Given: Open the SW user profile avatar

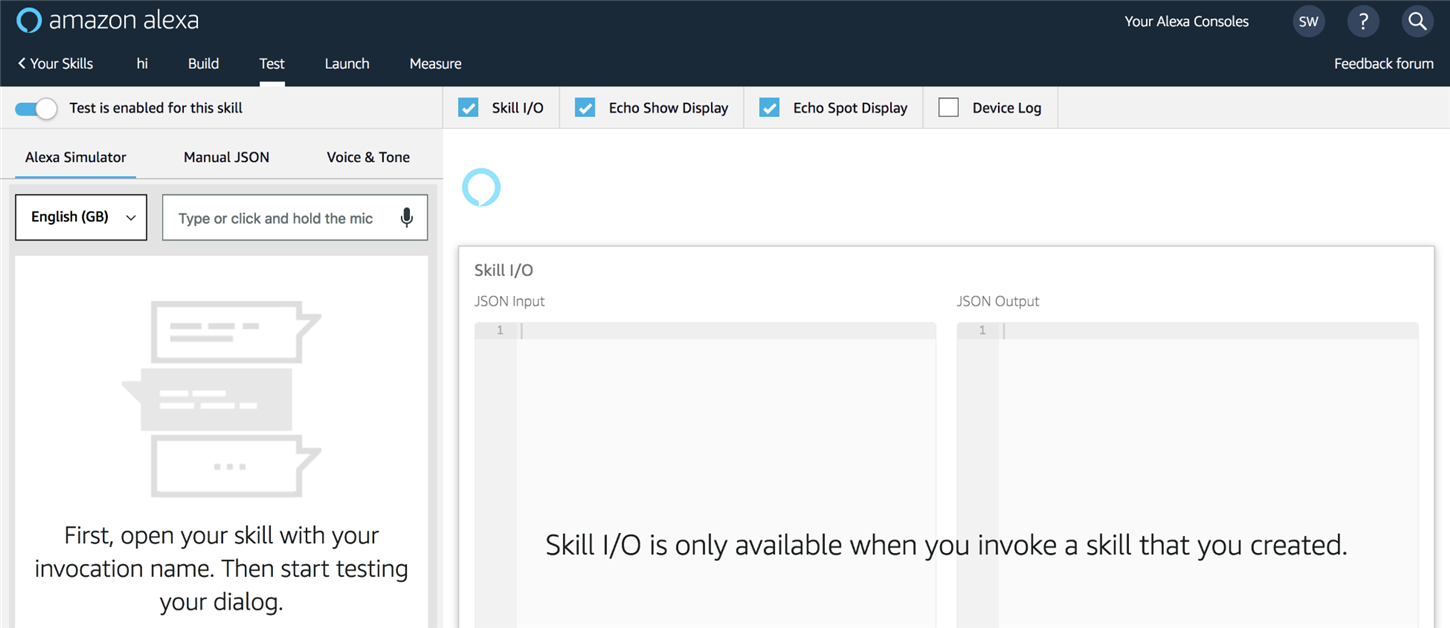Looking at the screenshot, I should coord(1308,21).
